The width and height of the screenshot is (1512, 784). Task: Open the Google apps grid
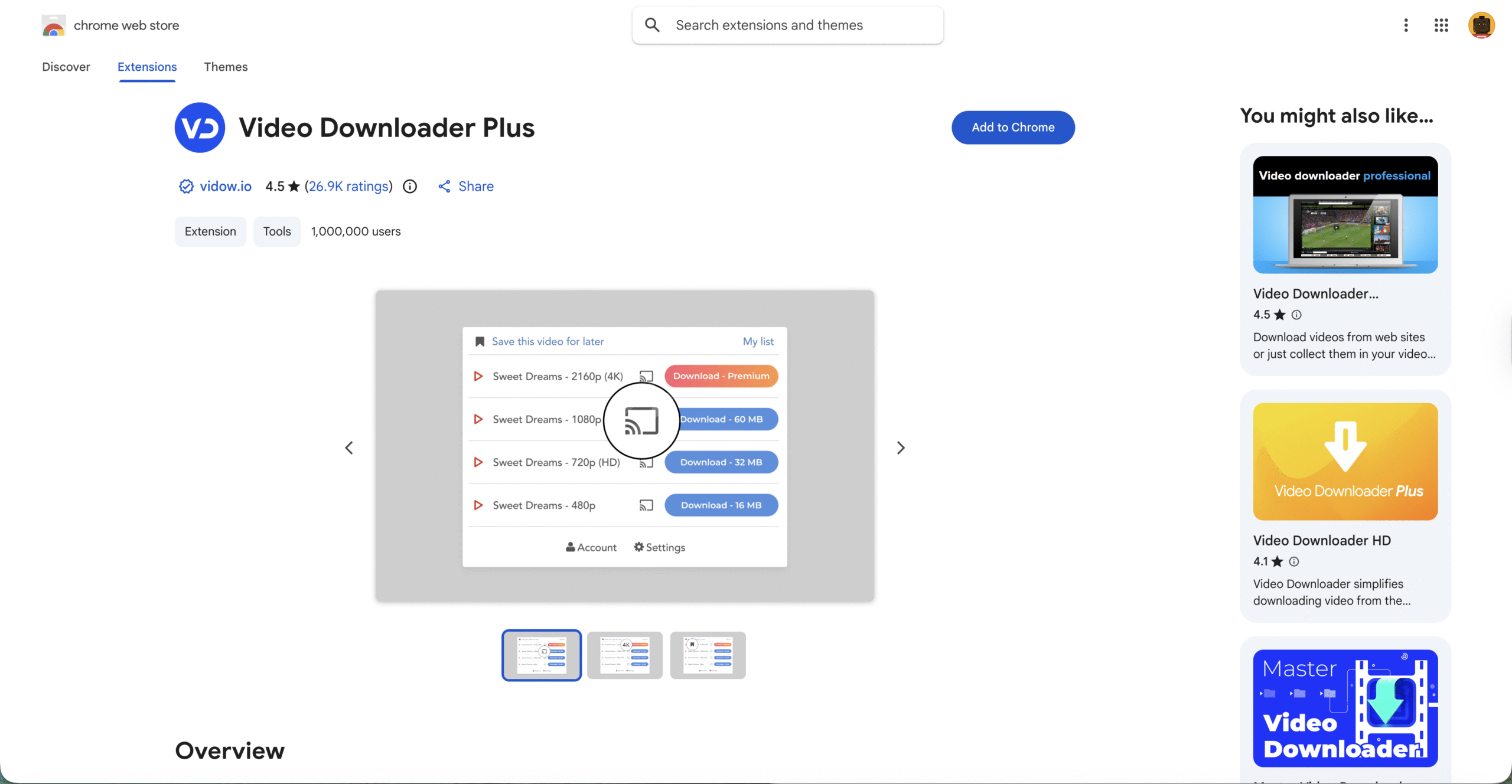1441,25
